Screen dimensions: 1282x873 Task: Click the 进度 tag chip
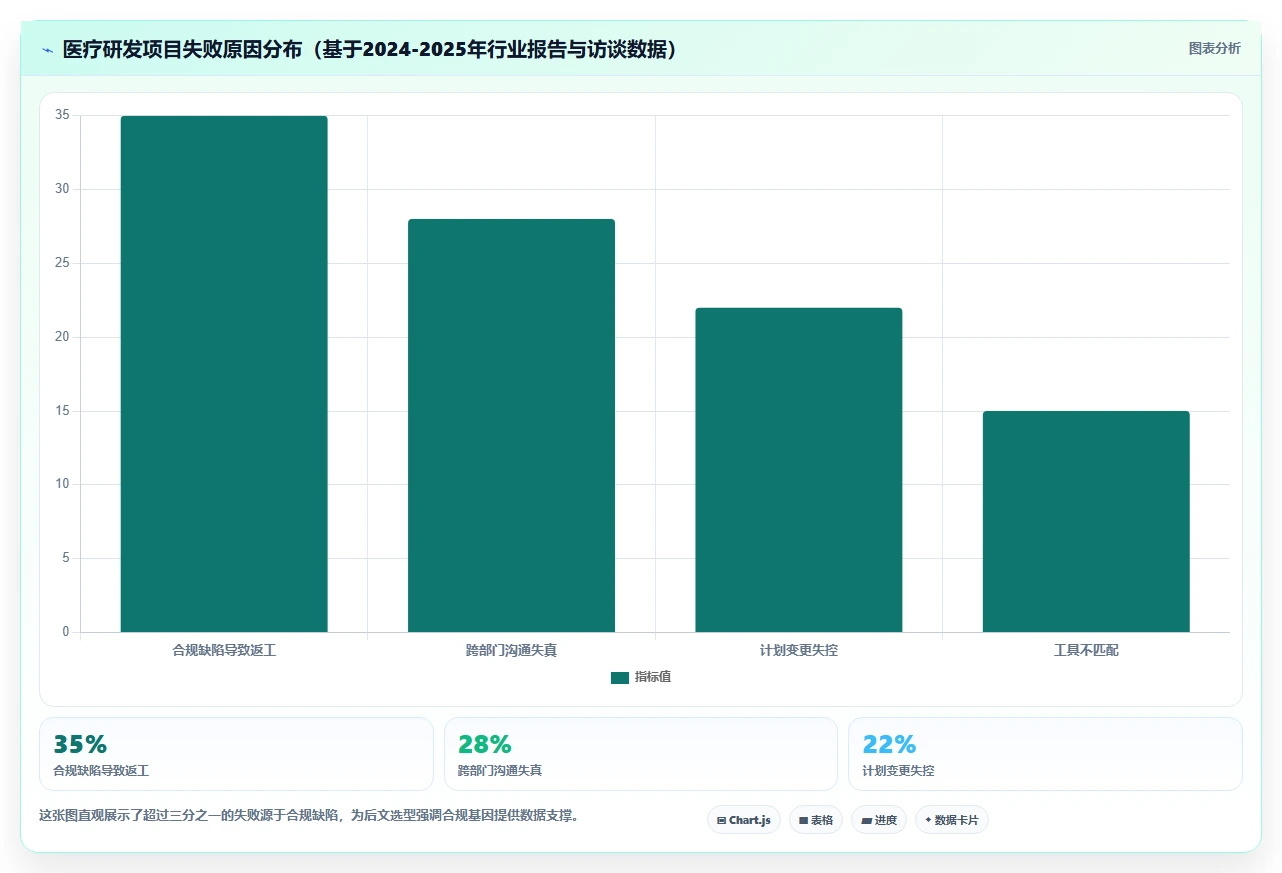point(879,820)
